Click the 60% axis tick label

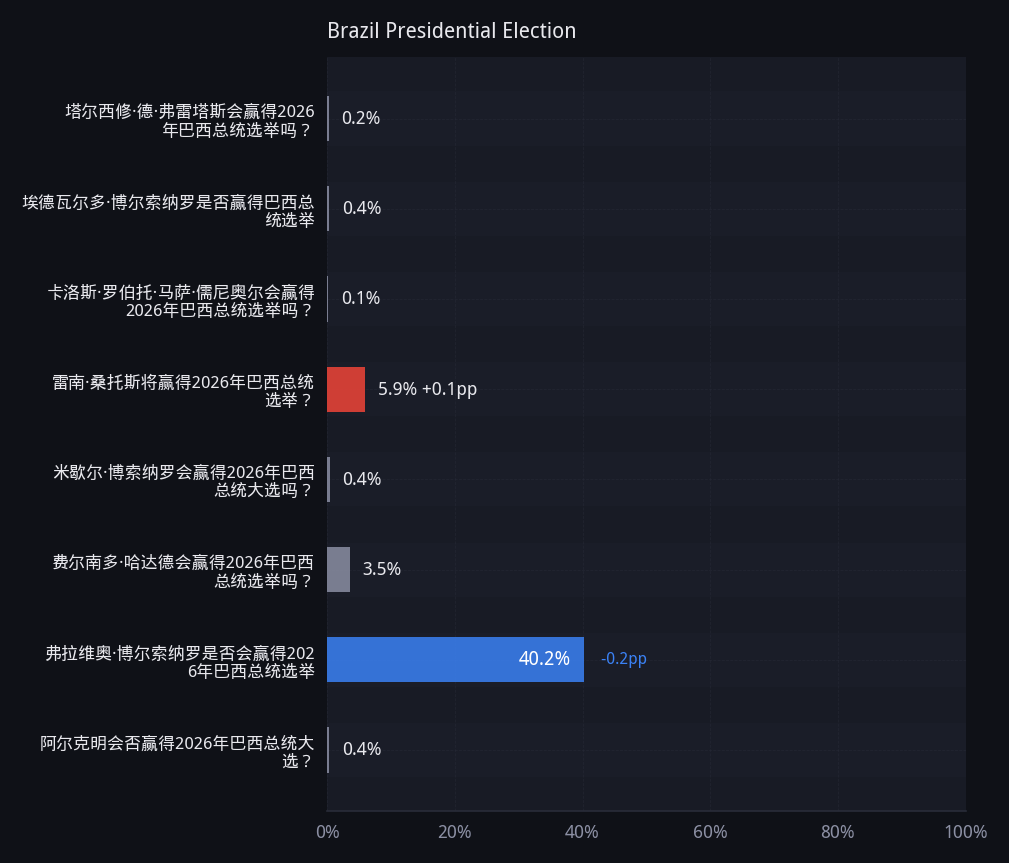[710, 832]
